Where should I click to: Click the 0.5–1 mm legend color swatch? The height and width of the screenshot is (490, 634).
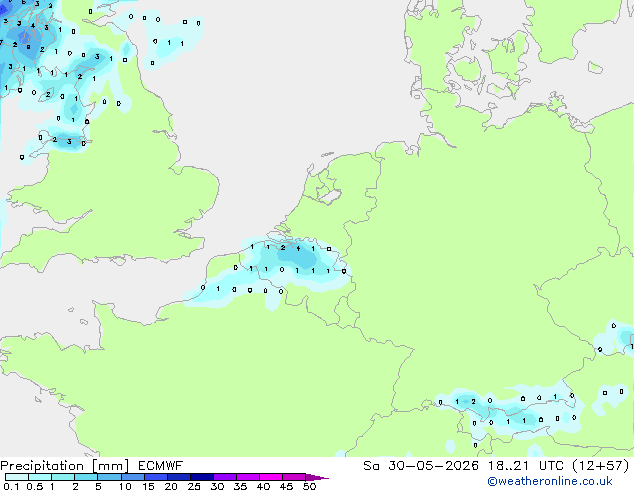point(40,477)
